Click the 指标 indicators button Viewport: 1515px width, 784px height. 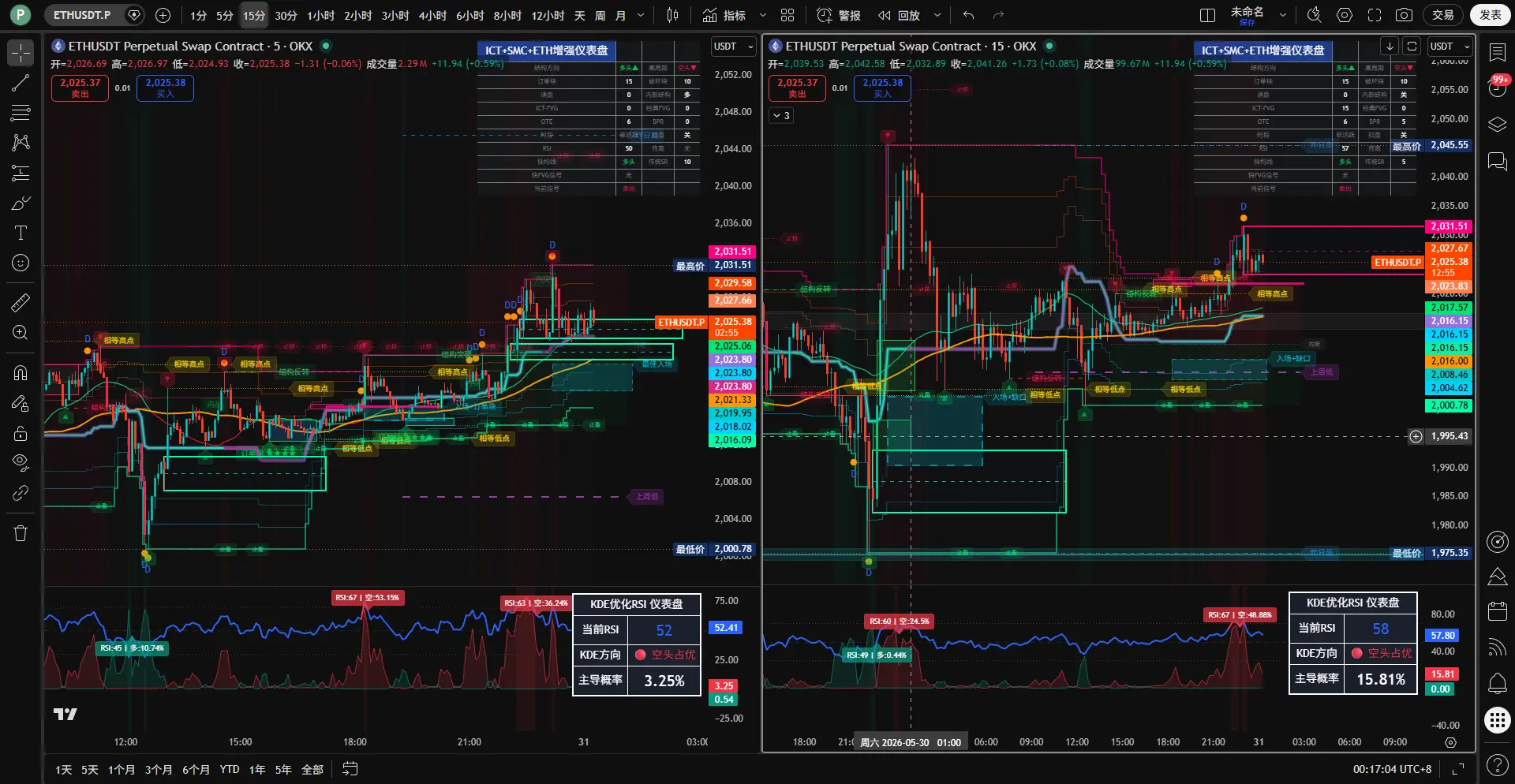coord(725,15)
